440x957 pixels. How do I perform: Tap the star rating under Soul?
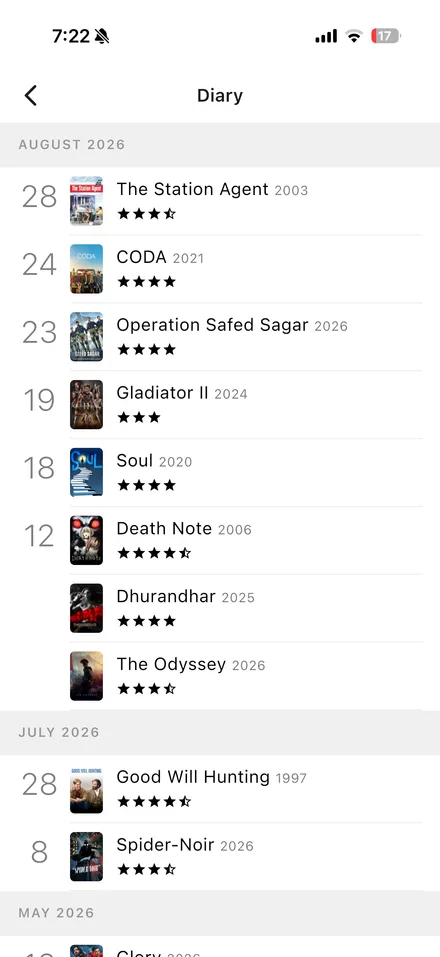coord(146,486)
